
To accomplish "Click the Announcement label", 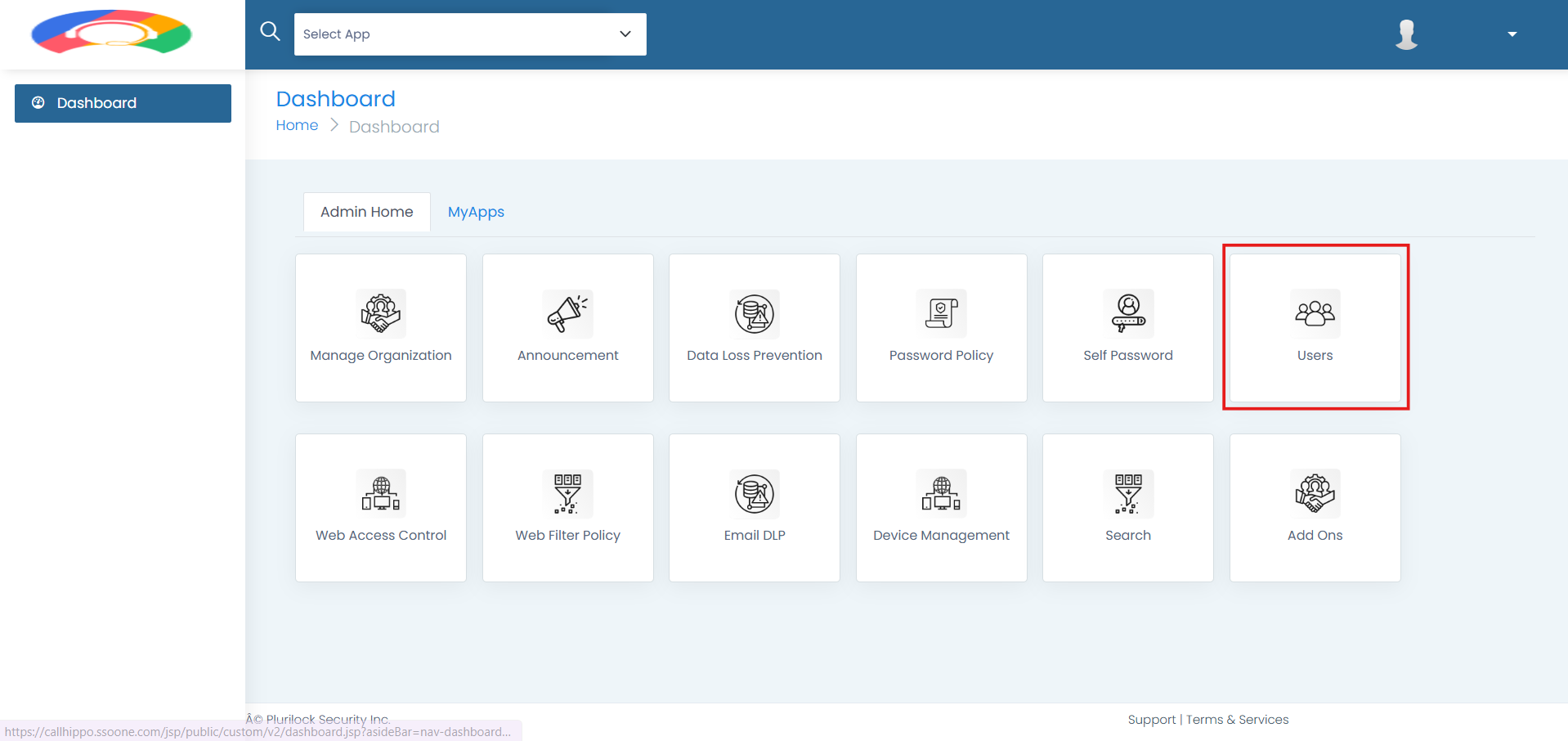I will pos(568,356).
